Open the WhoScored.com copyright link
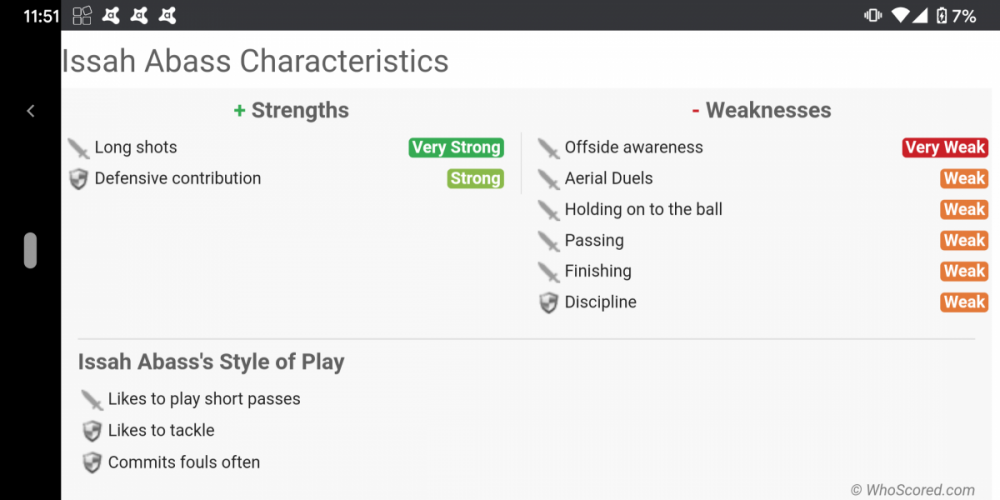Screen dimensions: 1000x500 coord(912,490)
